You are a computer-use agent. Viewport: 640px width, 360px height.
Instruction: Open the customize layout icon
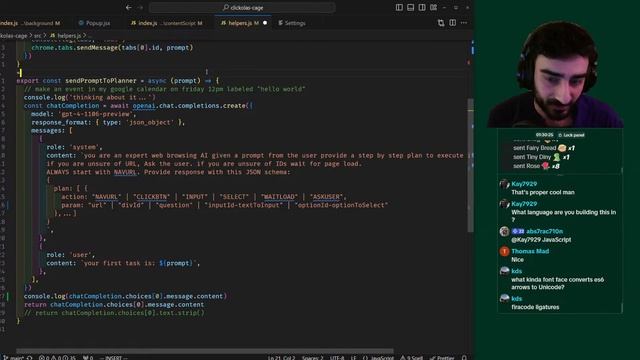[433, 7]
